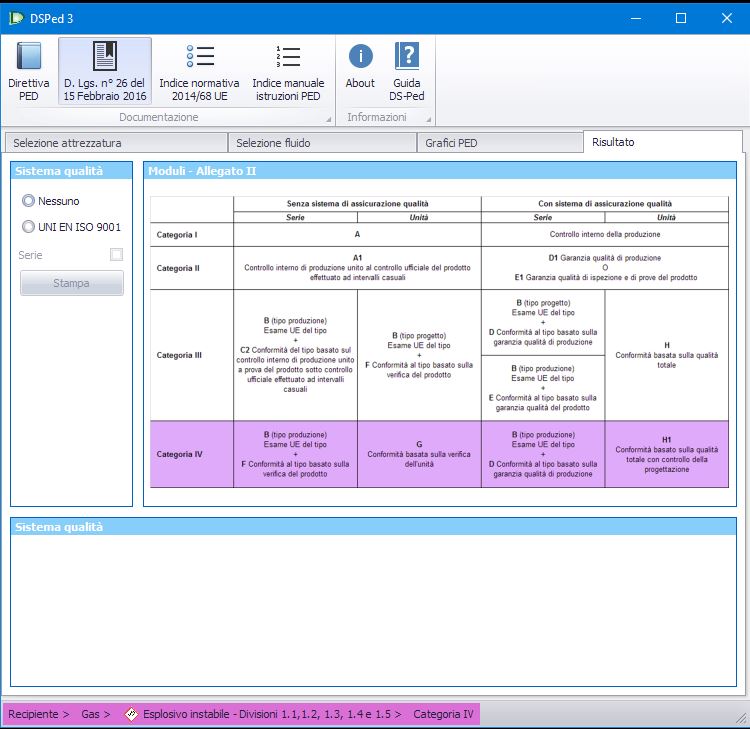This screenshot has height=729, width=750.
Task: Click the Controllo interno della produzione cell
Action: click(x=605, y=234)
